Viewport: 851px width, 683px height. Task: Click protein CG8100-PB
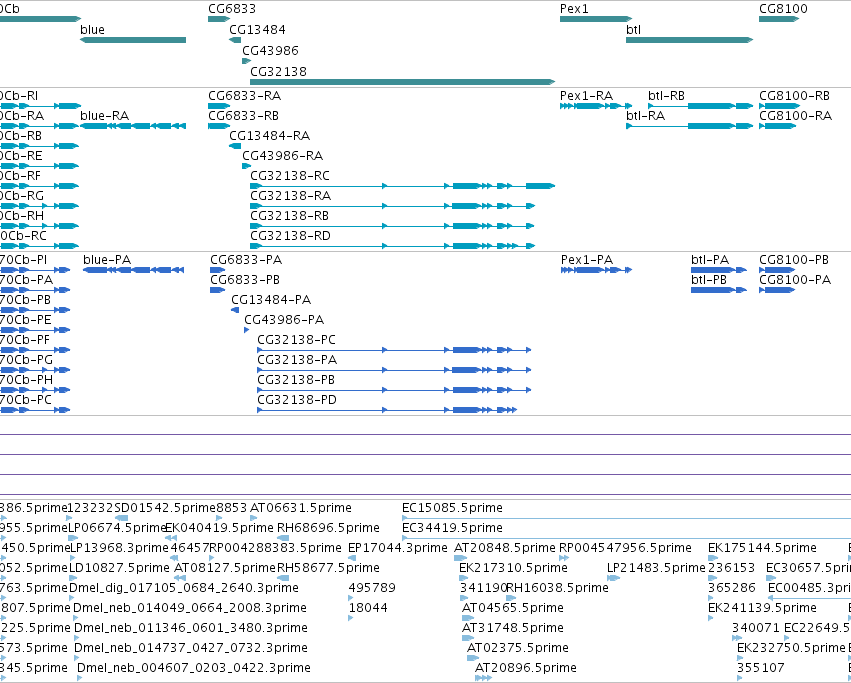(777, 270)
